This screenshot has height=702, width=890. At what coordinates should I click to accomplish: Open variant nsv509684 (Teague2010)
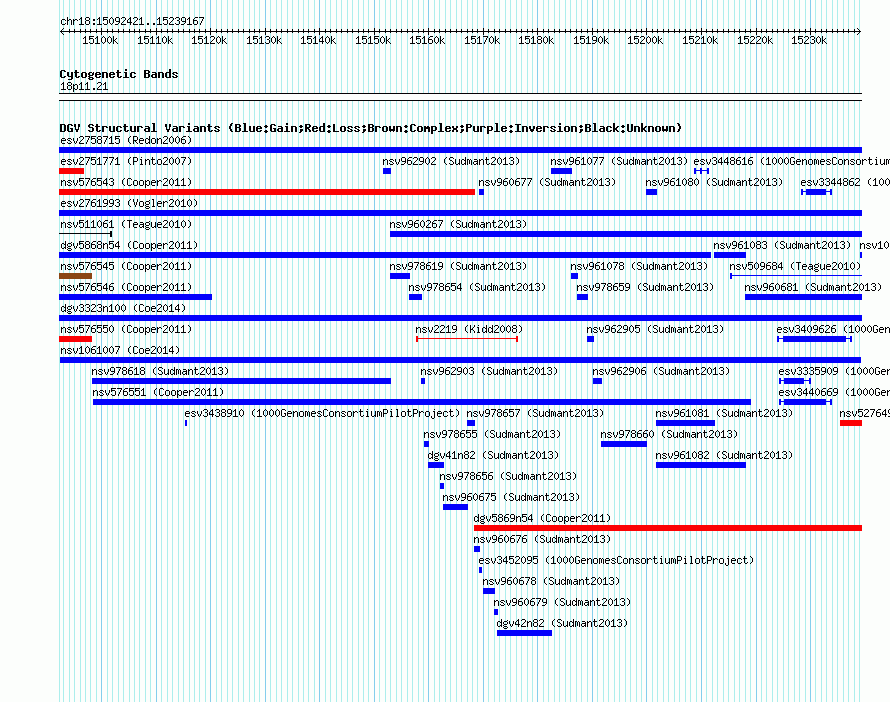point(795,266)
